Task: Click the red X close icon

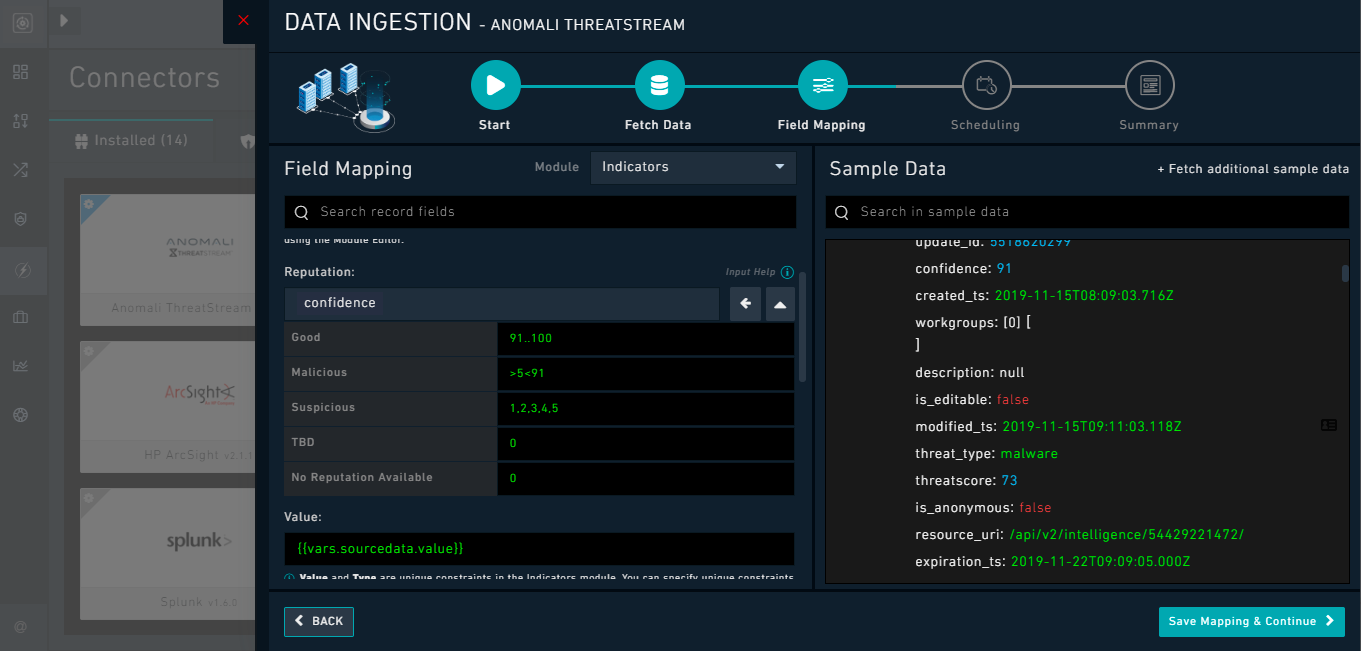Action: [243, 20]
